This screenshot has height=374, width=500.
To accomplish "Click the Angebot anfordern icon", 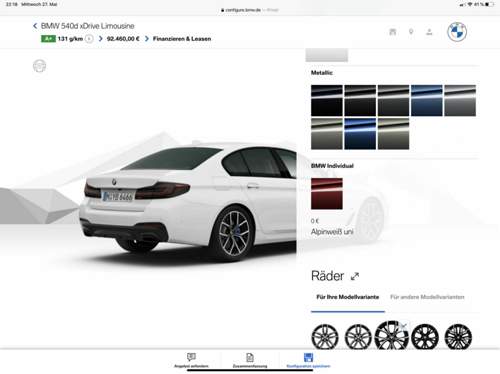I will click(x=191, y=357).
